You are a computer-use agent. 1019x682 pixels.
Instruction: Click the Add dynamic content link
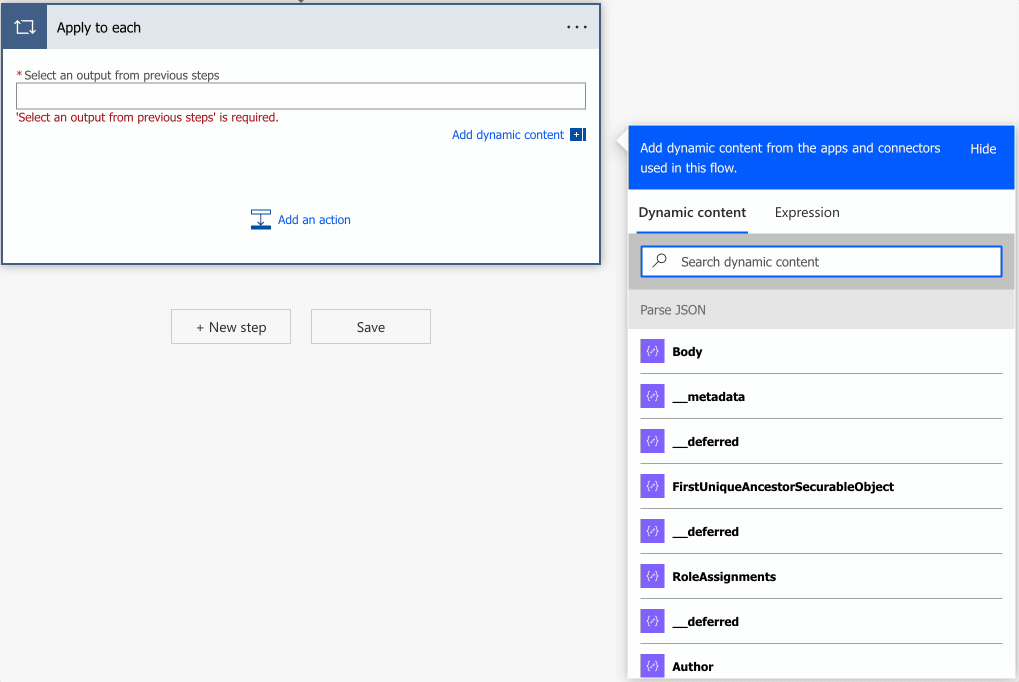coord(507,135)
